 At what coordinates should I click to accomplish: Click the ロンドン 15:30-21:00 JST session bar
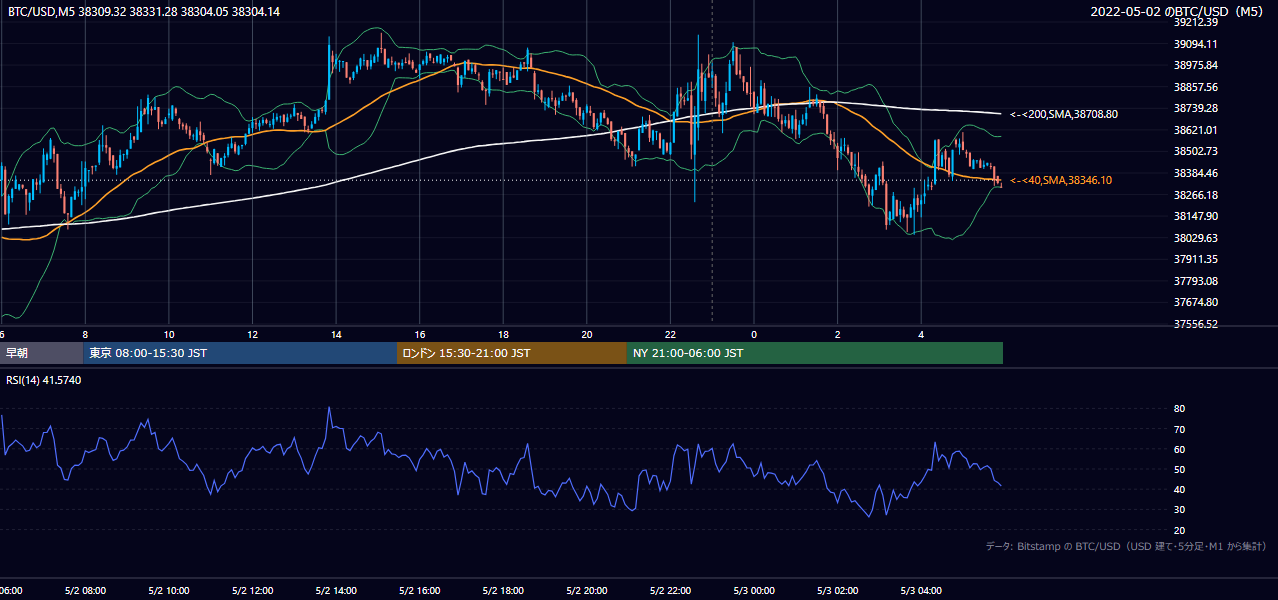tap(512, 353)
